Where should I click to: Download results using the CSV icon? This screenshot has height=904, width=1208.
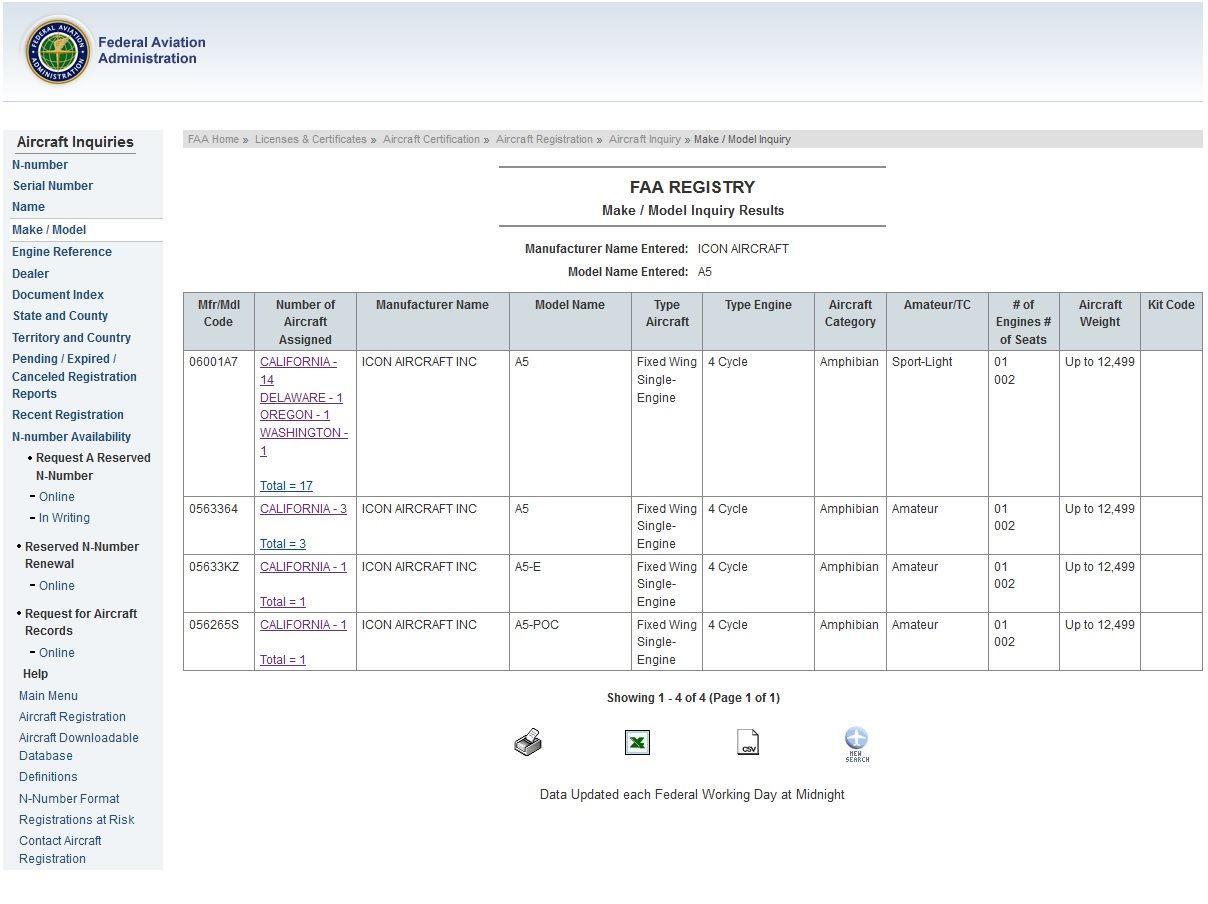(x=748, y=743)
